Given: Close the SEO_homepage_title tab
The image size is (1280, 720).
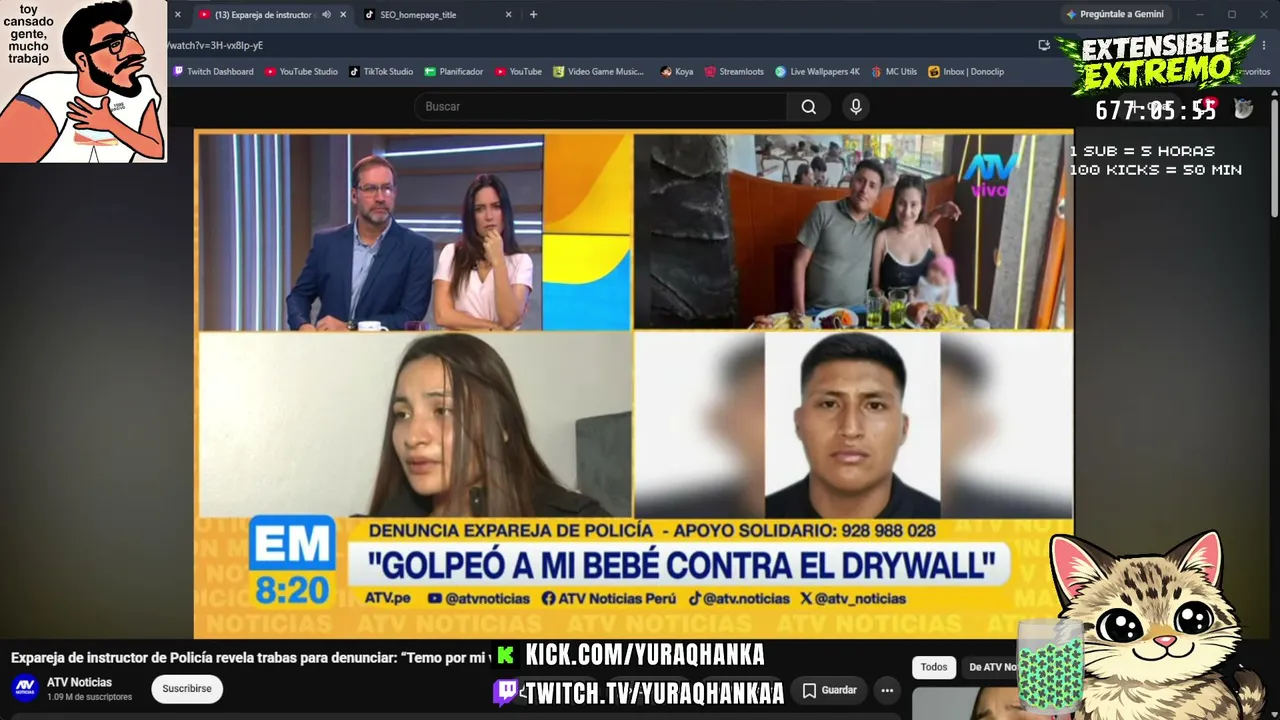Looking at the screenshot, I should point(508,15).
